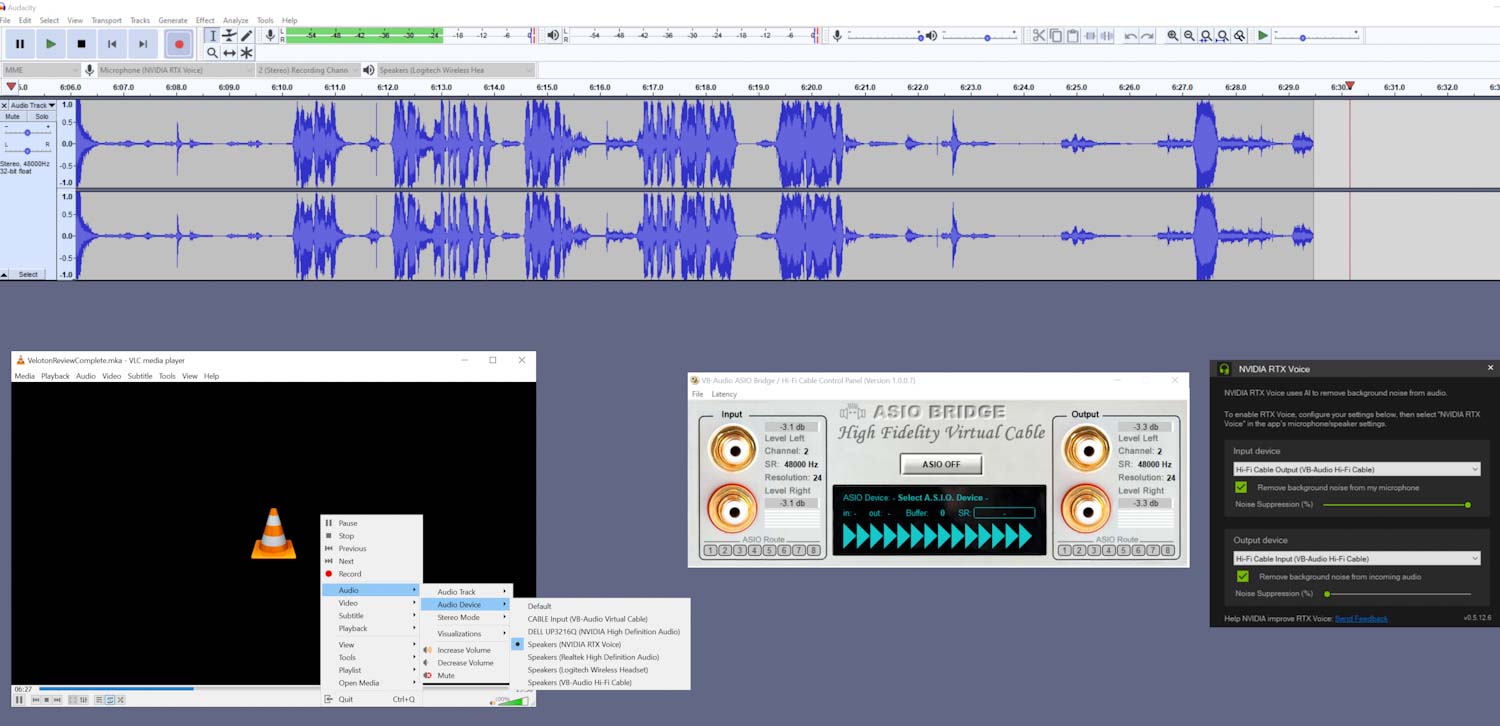Click the Copy icon in Audacity edit toolbar

click(x=1056, y=36)
